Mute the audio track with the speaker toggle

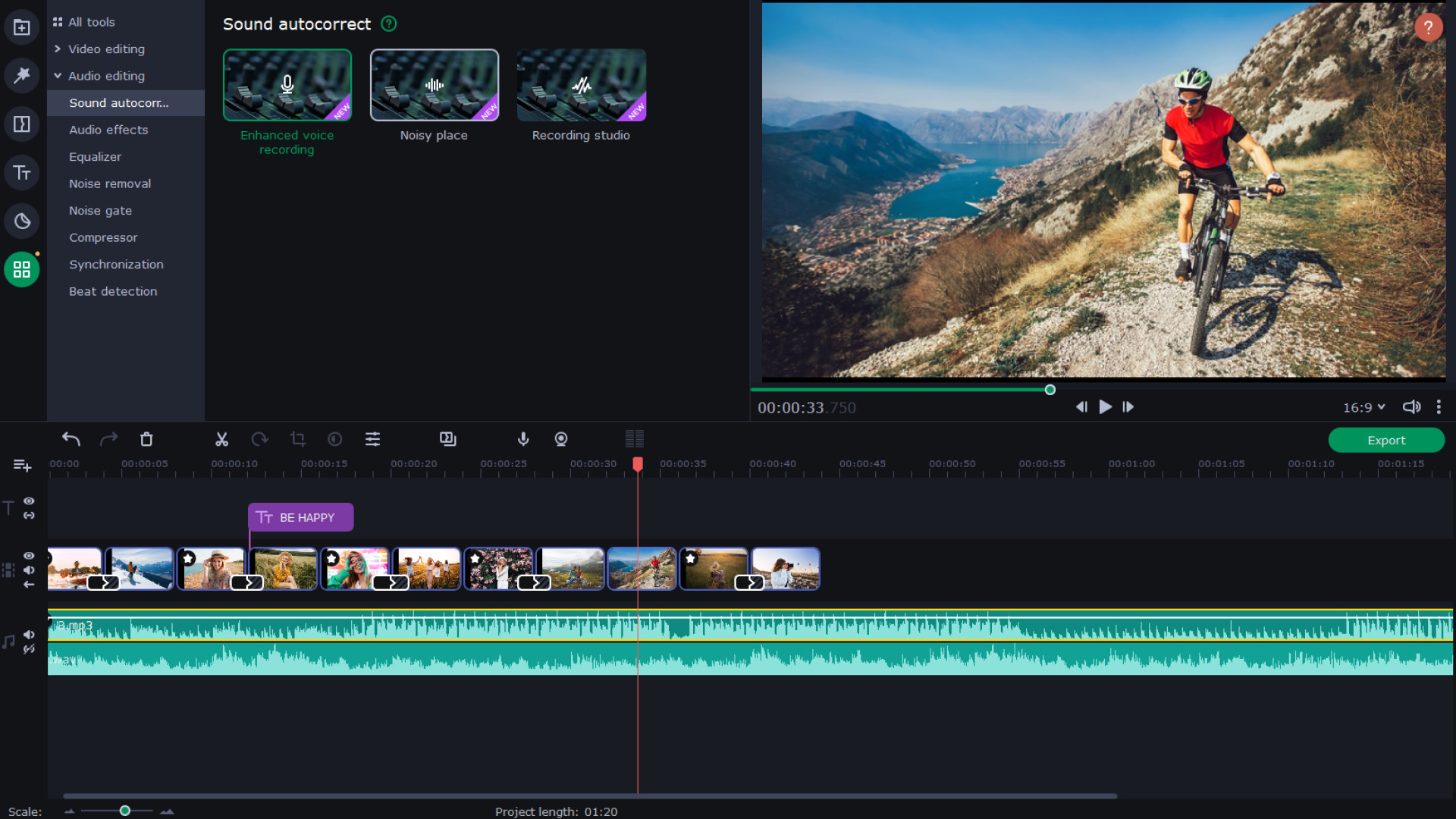coord(29,635)
